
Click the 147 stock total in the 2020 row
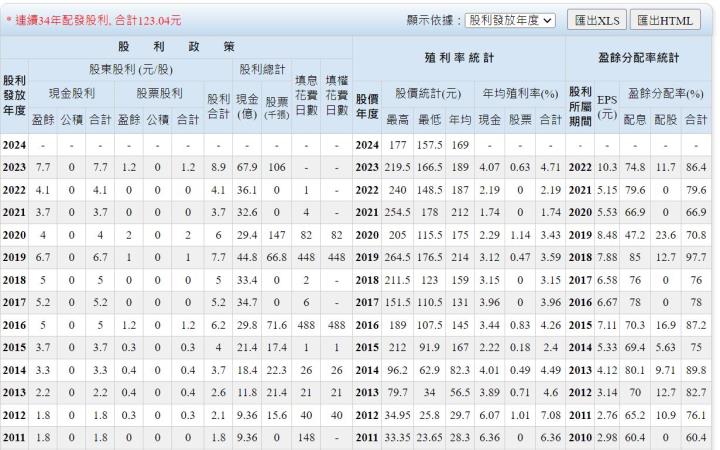[x=276, y=235]
